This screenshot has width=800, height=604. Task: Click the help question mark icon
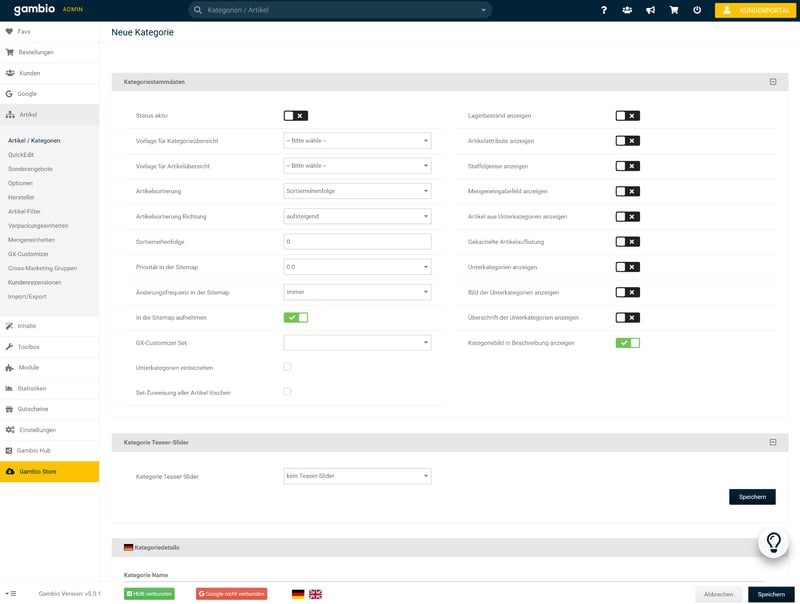pyautogui.click(x=603, y=10)
